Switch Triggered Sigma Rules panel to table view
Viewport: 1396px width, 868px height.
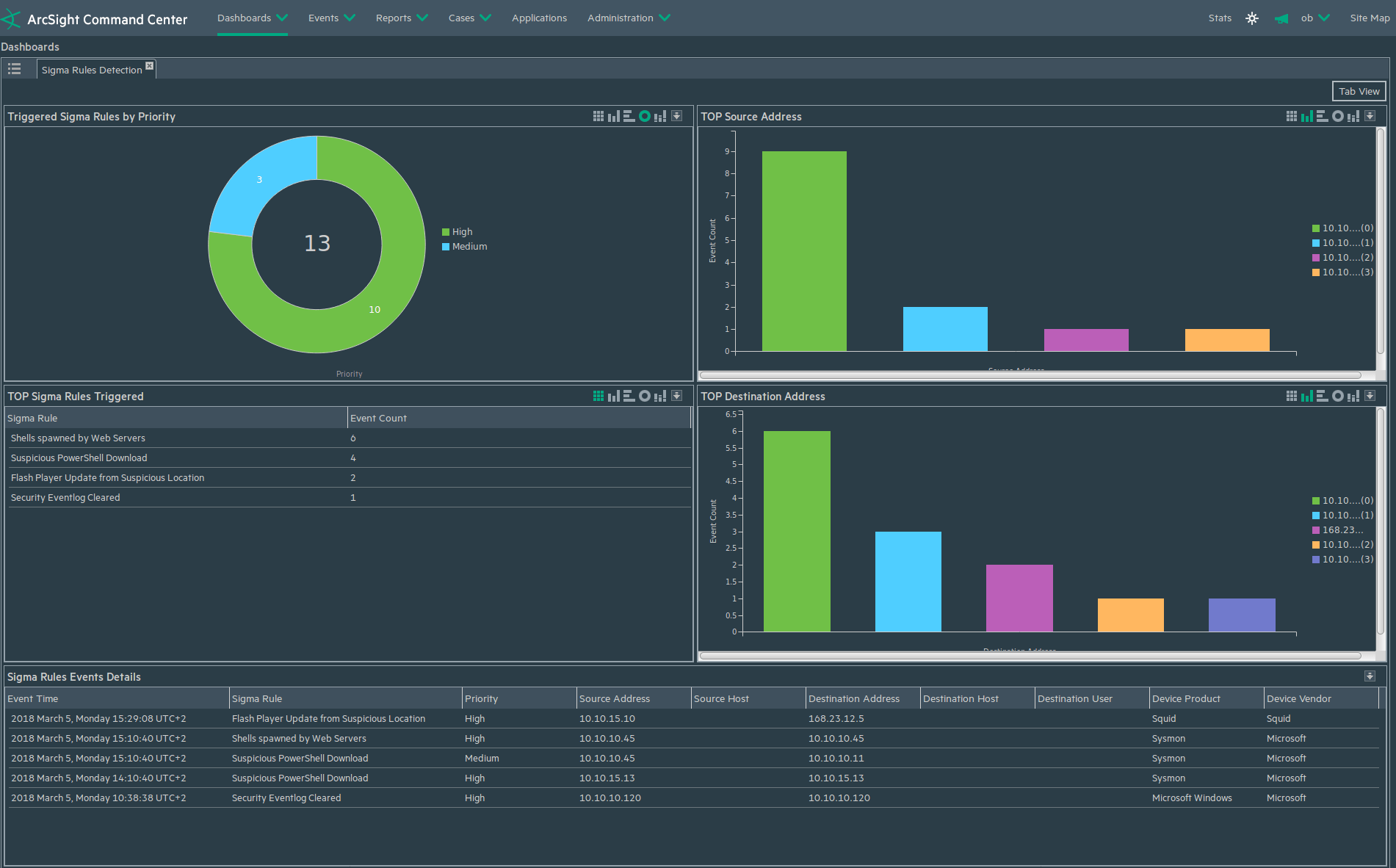[598, 116]
